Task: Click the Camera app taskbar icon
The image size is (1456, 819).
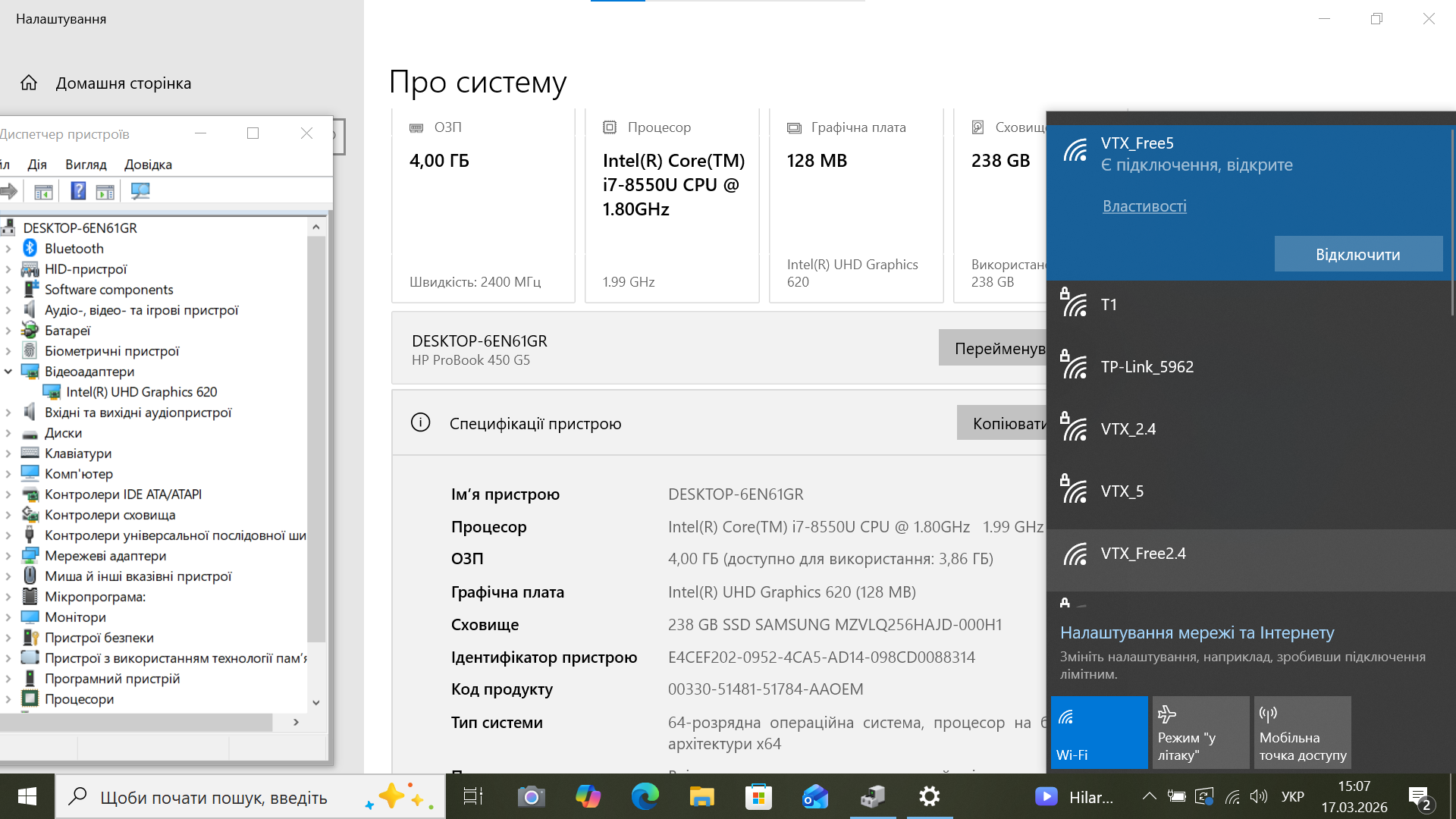Action: click(531, 796)
